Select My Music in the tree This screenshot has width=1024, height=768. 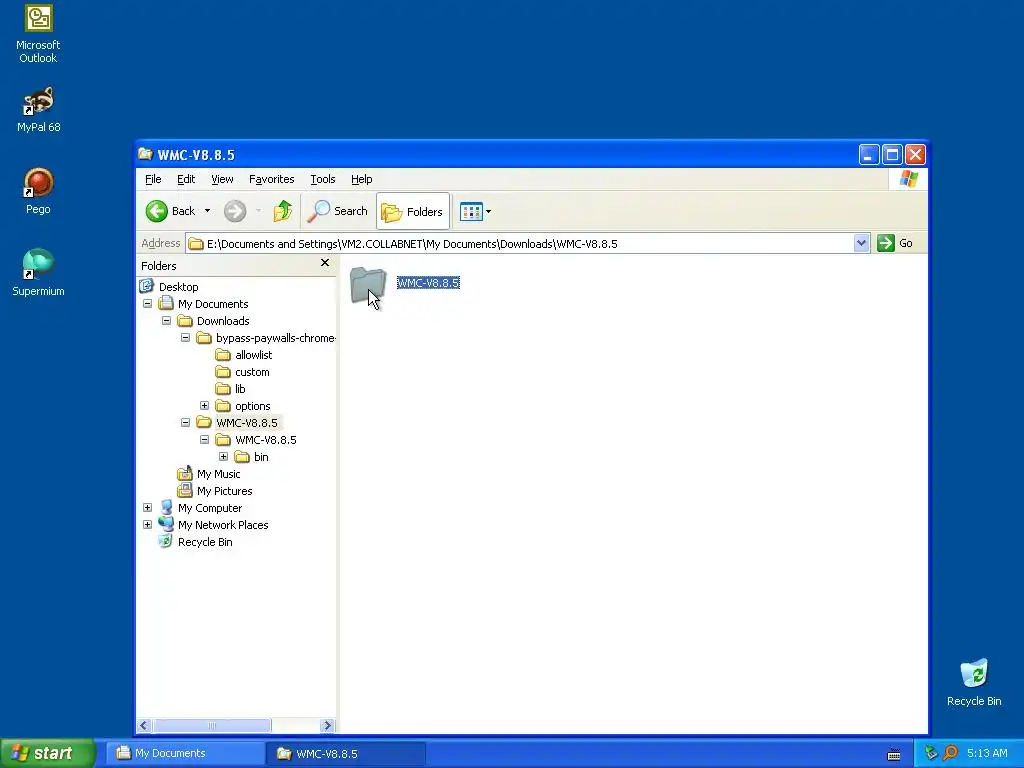pos(218,473)
